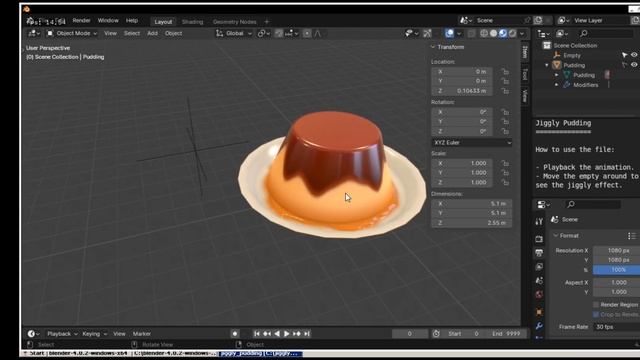Collapse the Pudding object tree in outliner
The image size is (640, 360).
click(547, 65)
